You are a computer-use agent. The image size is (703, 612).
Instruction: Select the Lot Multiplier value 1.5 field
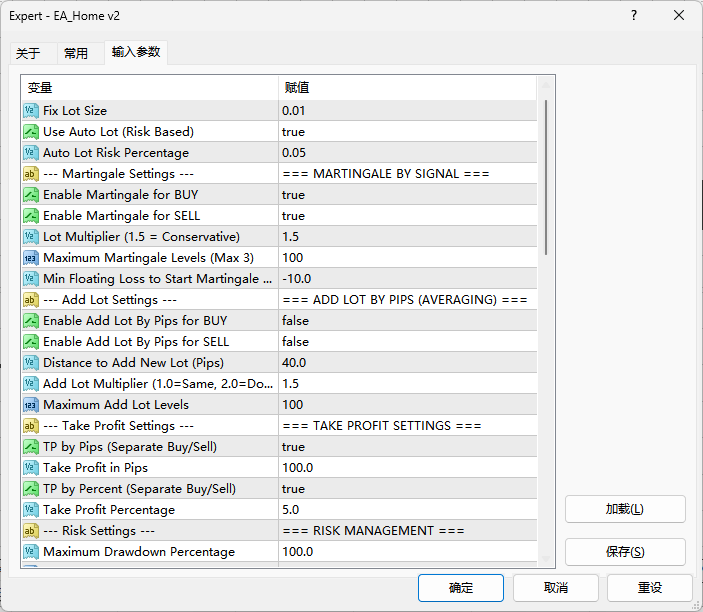(x=291, y=237)
